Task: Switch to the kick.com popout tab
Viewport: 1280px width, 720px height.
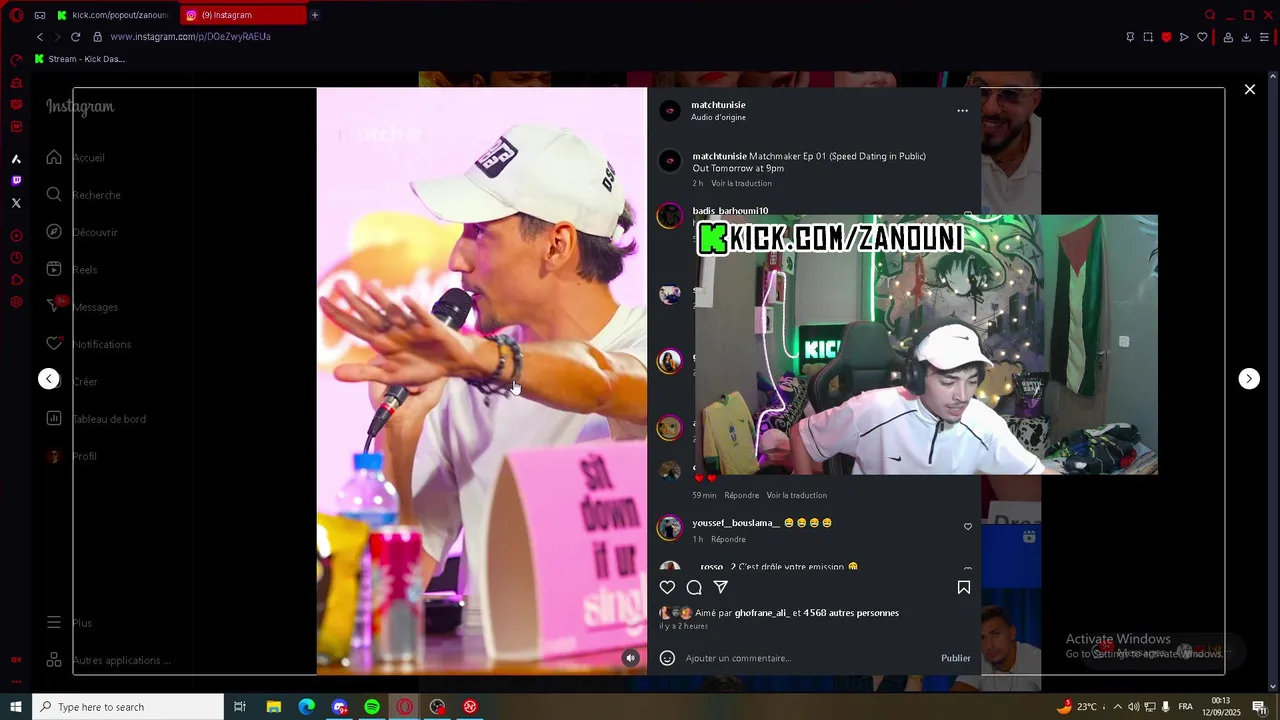Action: tap(114, 15)
